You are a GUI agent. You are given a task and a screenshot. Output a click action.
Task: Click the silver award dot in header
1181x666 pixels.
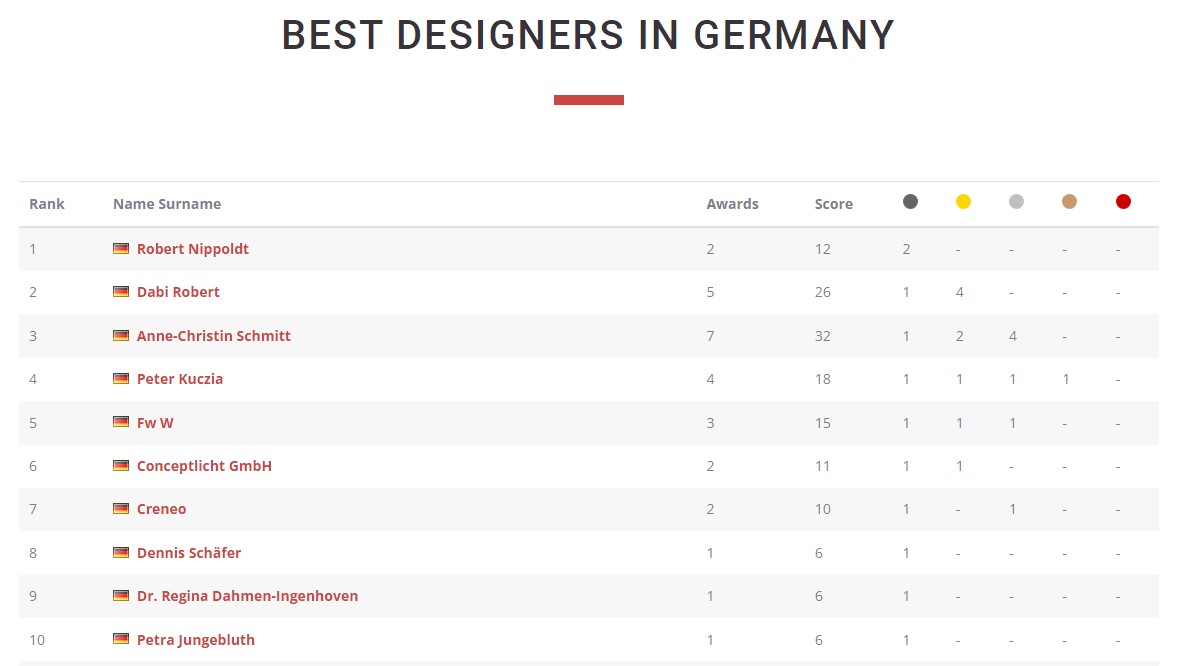click(x=1016, y=202)
